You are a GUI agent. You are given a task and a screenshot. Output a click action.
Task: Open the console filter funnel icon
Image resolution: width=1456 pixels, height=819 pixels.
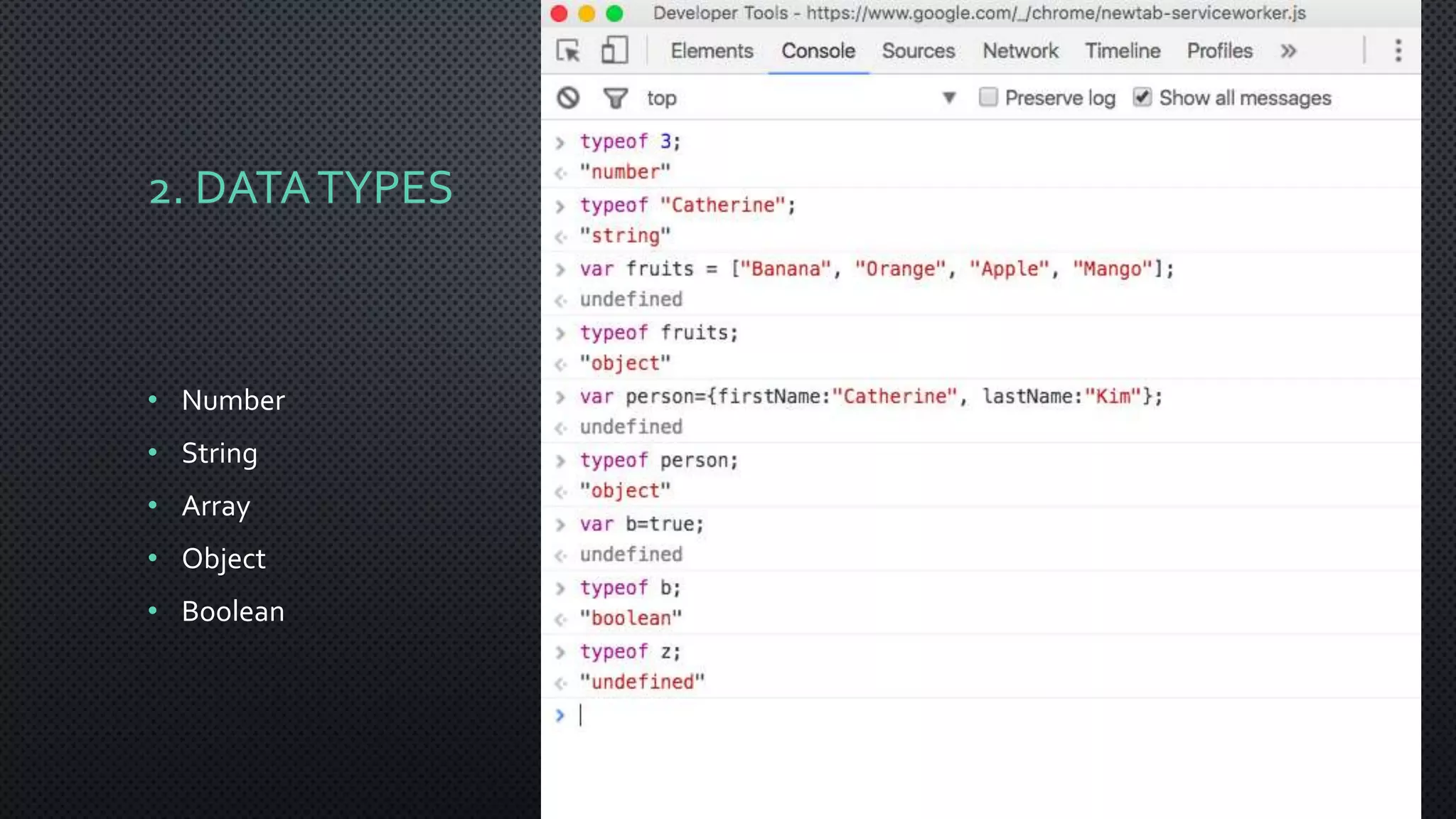(615, 97)
